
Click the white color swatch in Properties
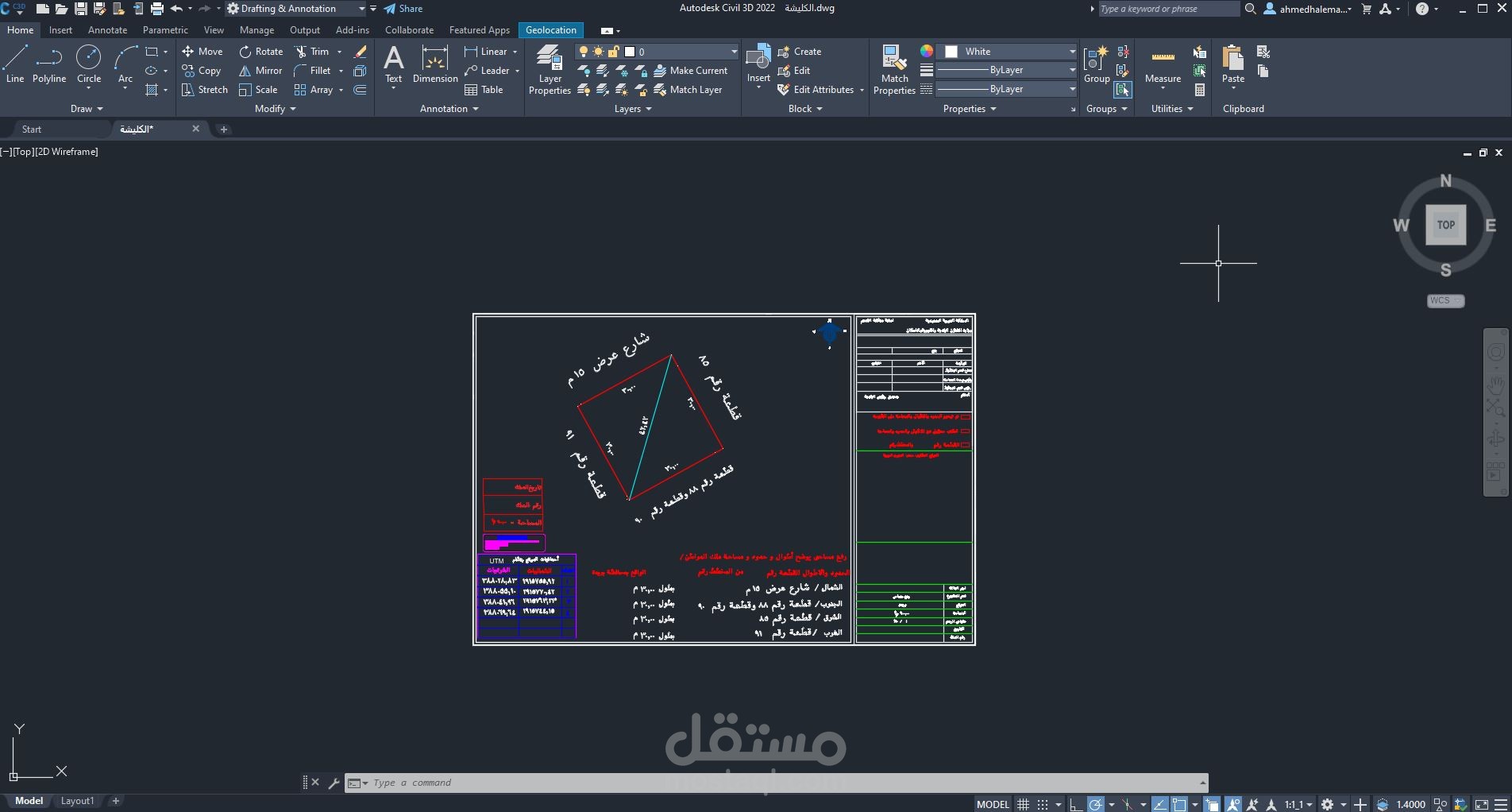point(951,51)
